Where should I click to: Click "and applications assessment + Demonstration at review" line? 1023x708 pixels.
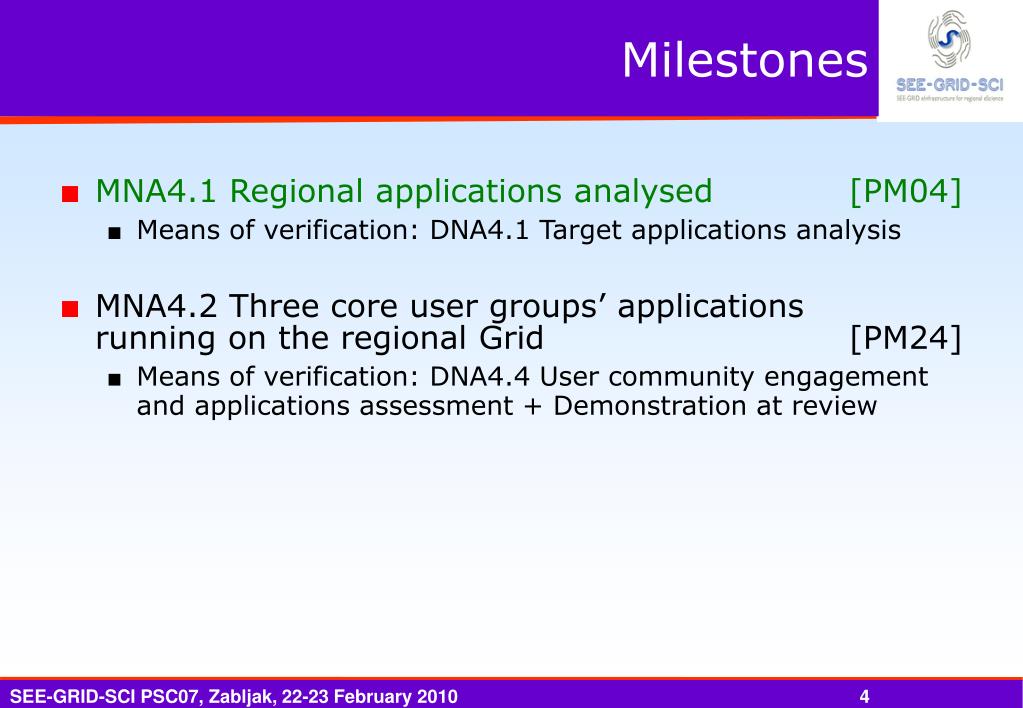(x=506, y=406)
